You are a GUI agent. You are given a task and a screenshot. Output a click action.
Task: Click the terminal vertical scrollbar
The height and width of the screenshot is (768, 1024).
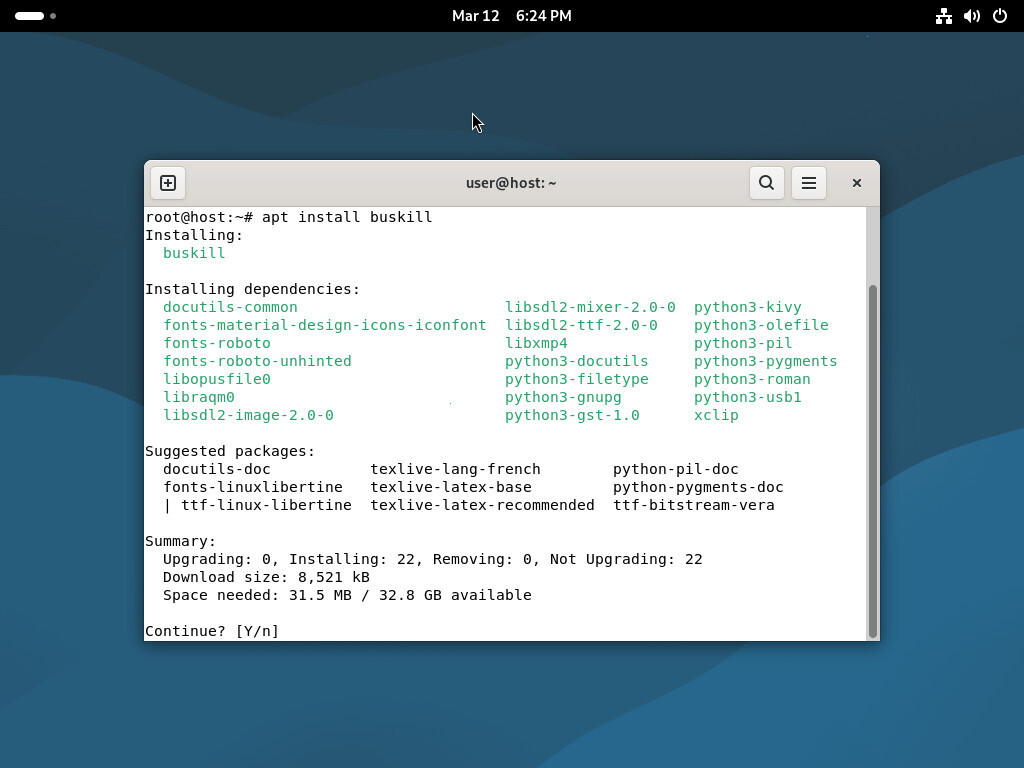point(873,460)
